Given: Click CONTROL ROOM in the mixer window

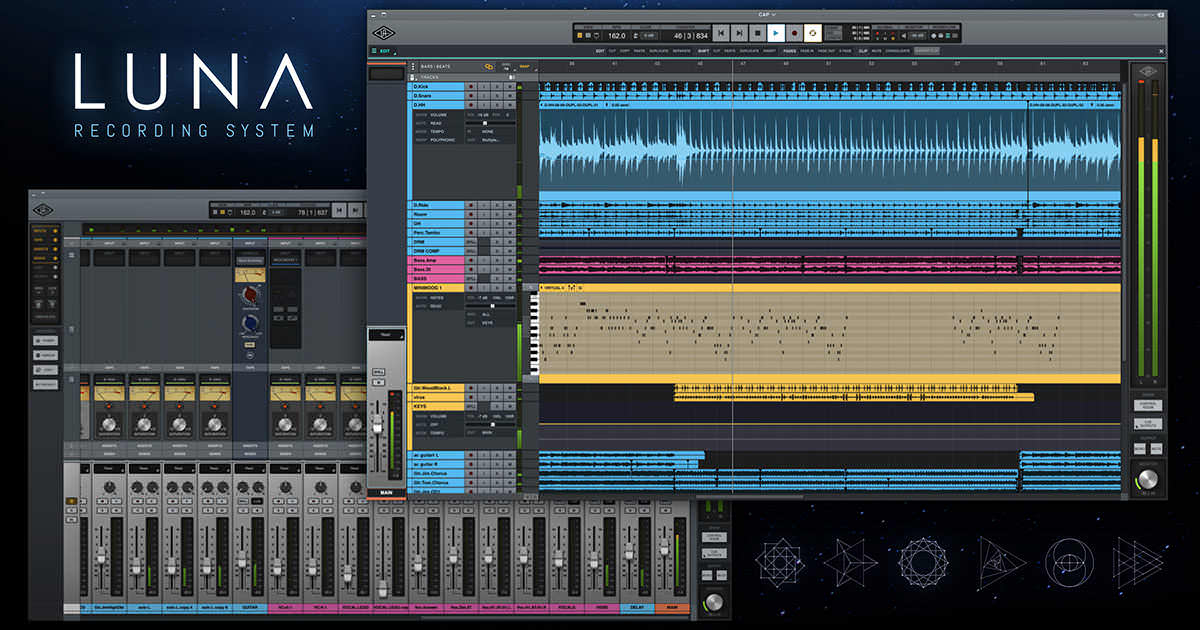Looking at the screenshot, I should [x=714, y=537].
